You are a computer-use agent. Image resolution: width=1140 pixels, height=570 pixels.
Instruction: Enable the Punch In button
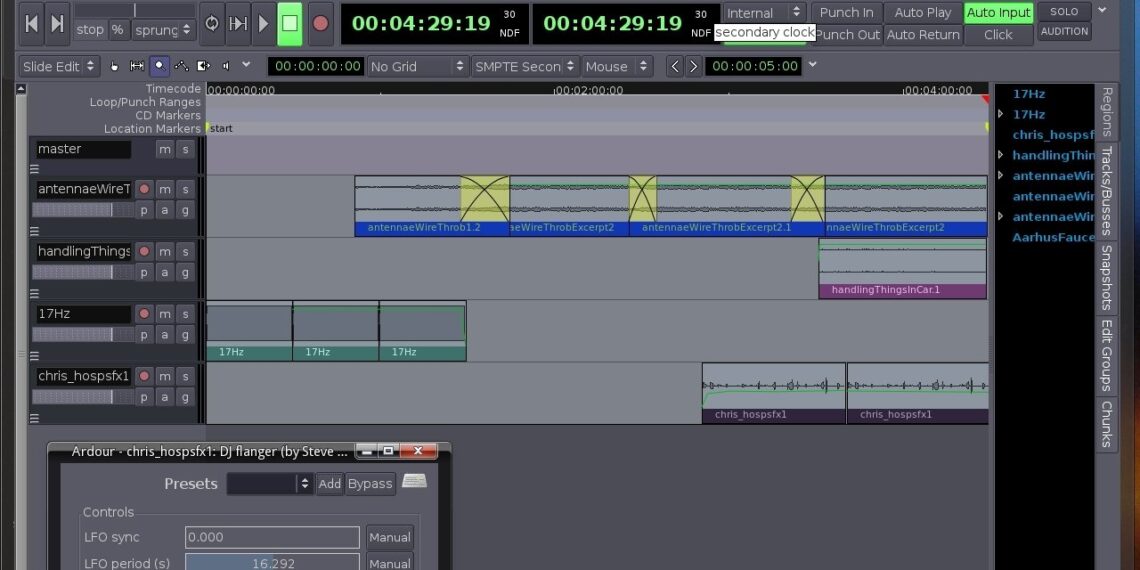click(846, 12)
